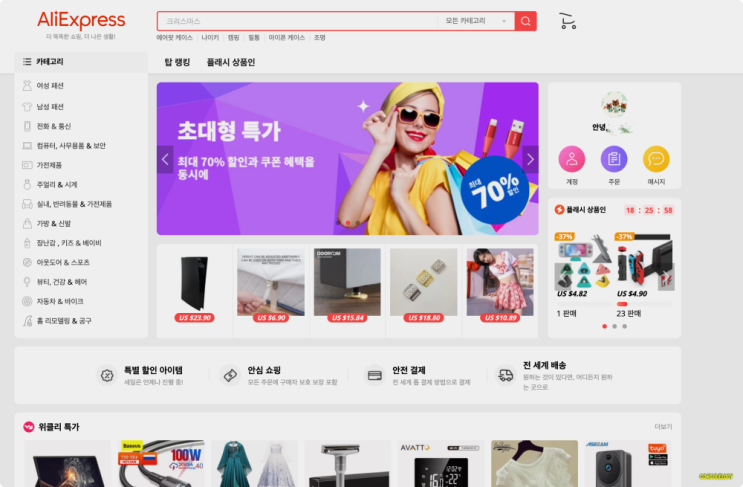Viewport: 743px width, 487px height.
Task: Click the 가전제품 category icon
Action: (x=27, y=165)
